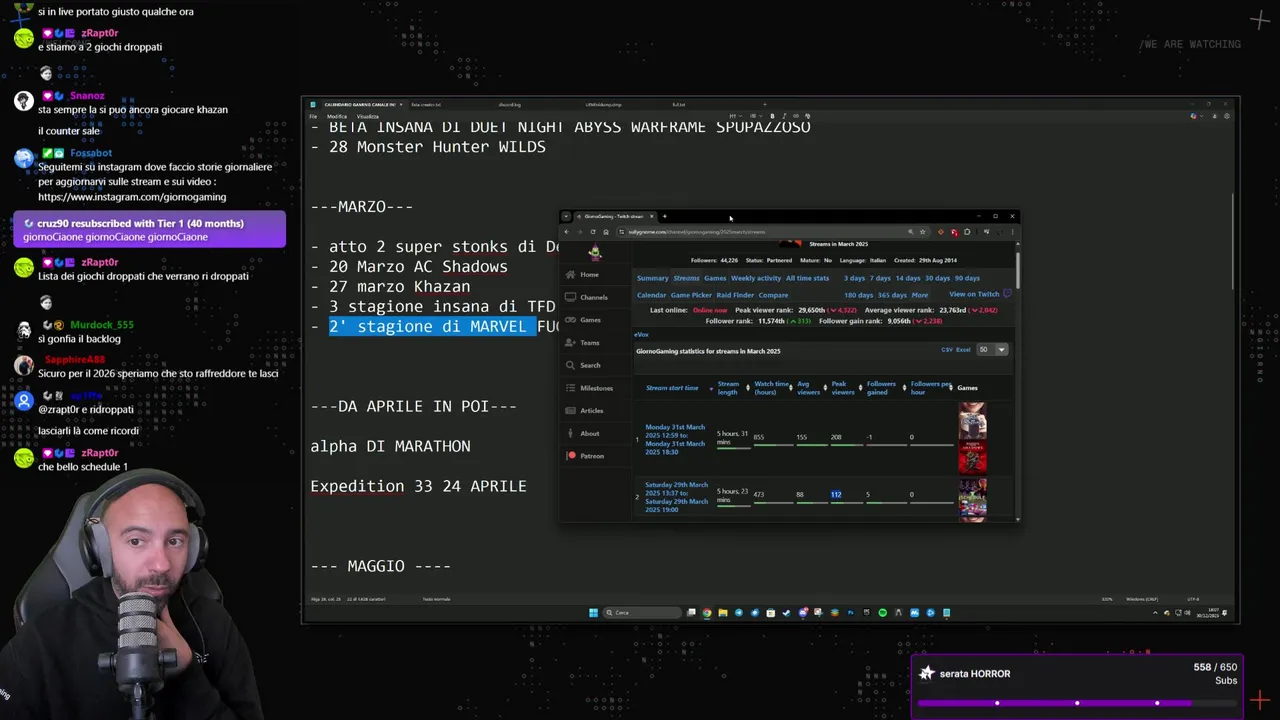Click the browser home button
The height and width of the screenshot is (720, 1280).
point(605,232)
